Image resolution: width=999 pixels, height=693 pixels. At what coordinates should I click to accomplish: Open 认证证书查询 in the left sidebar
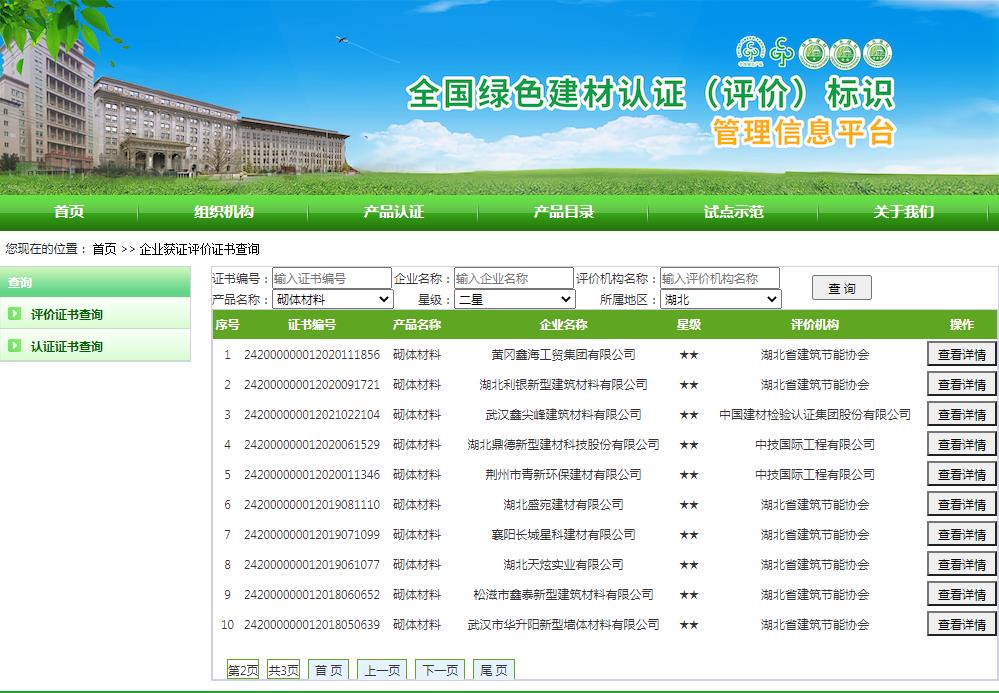click(66, 346)
